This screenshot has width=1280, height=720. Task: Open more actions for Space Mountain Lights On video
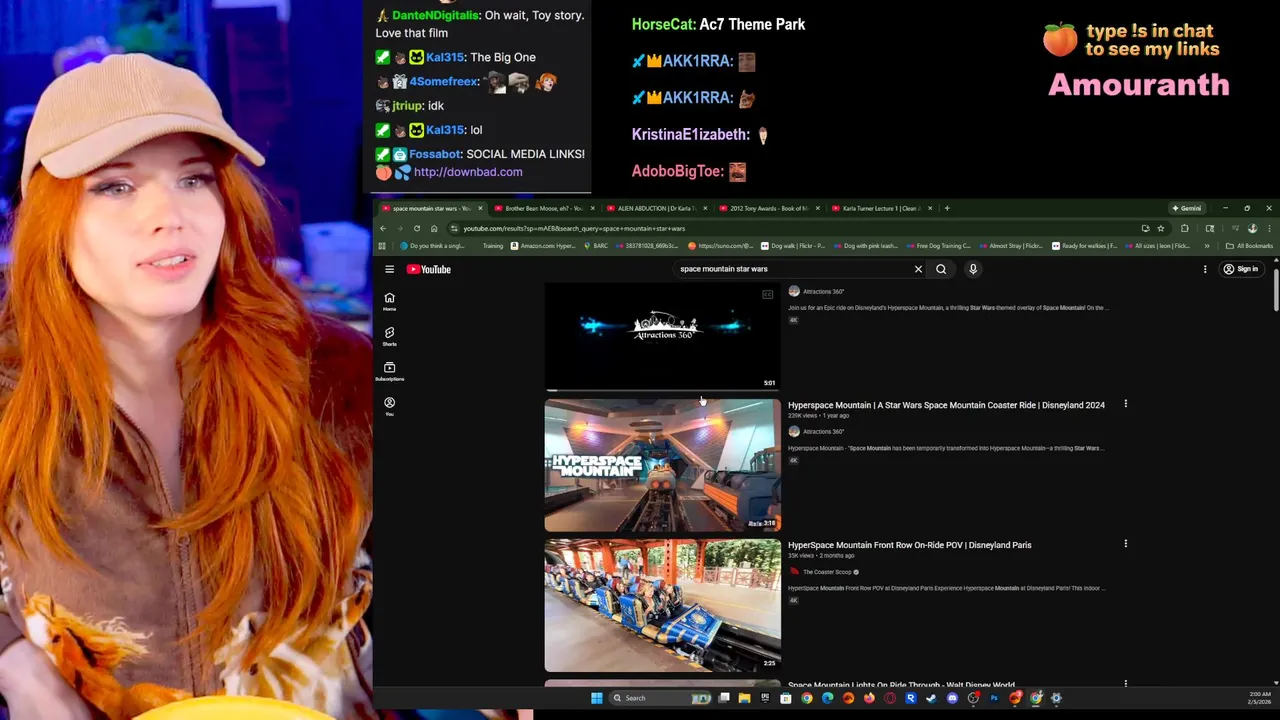coord(1125,684)
